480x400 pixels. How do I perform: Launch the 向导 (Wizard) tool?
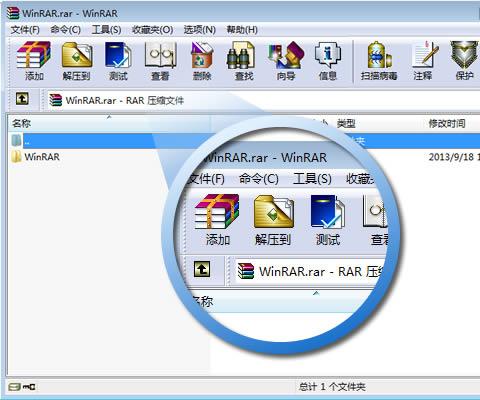coord(286,61)
